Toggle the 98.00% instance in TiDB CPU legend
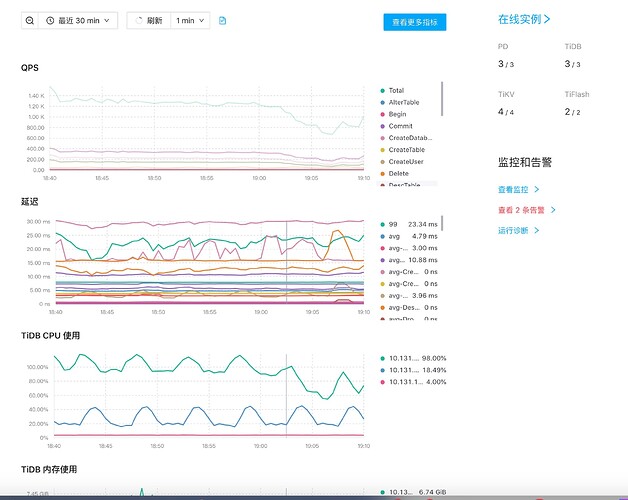The width and height of the screenshot is (628, 500). [x=413, y=358]
